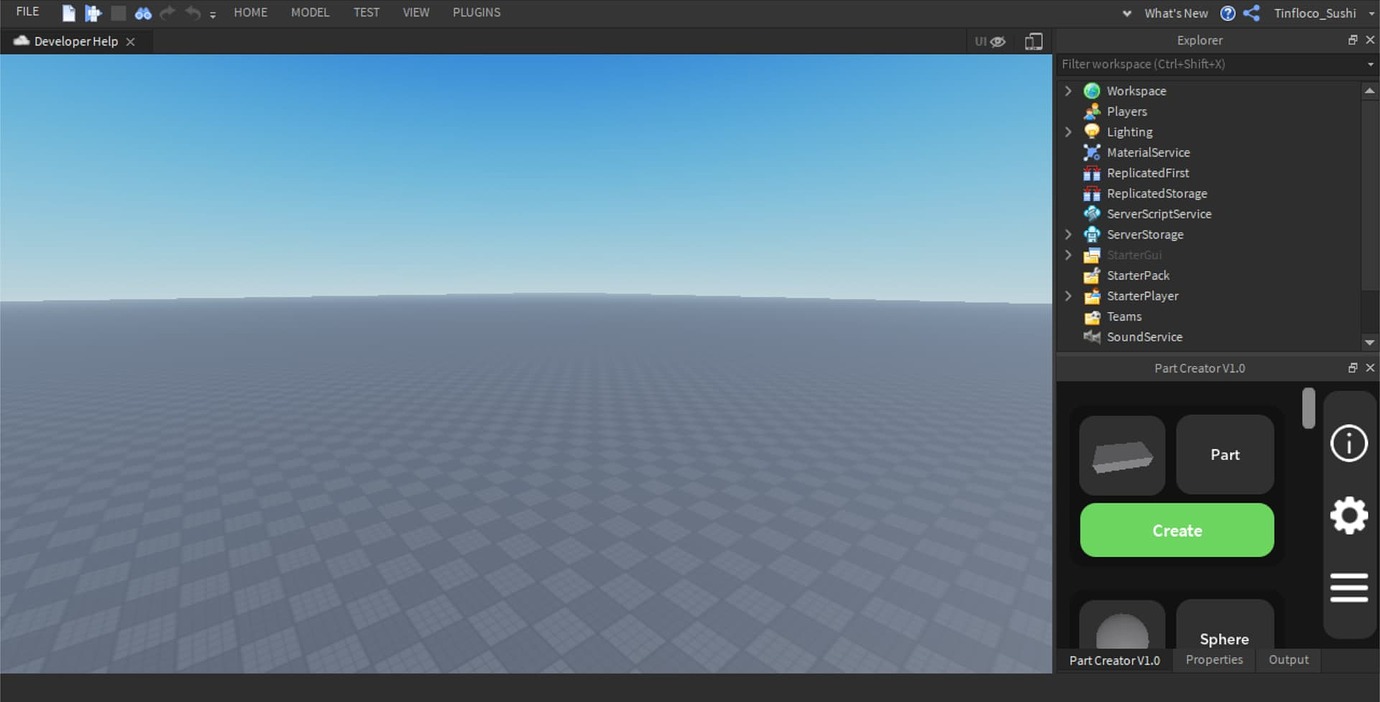This screenshot has height=702, width=1380.
Task: Click the Undo arrow icon
Action: point(193,13)
